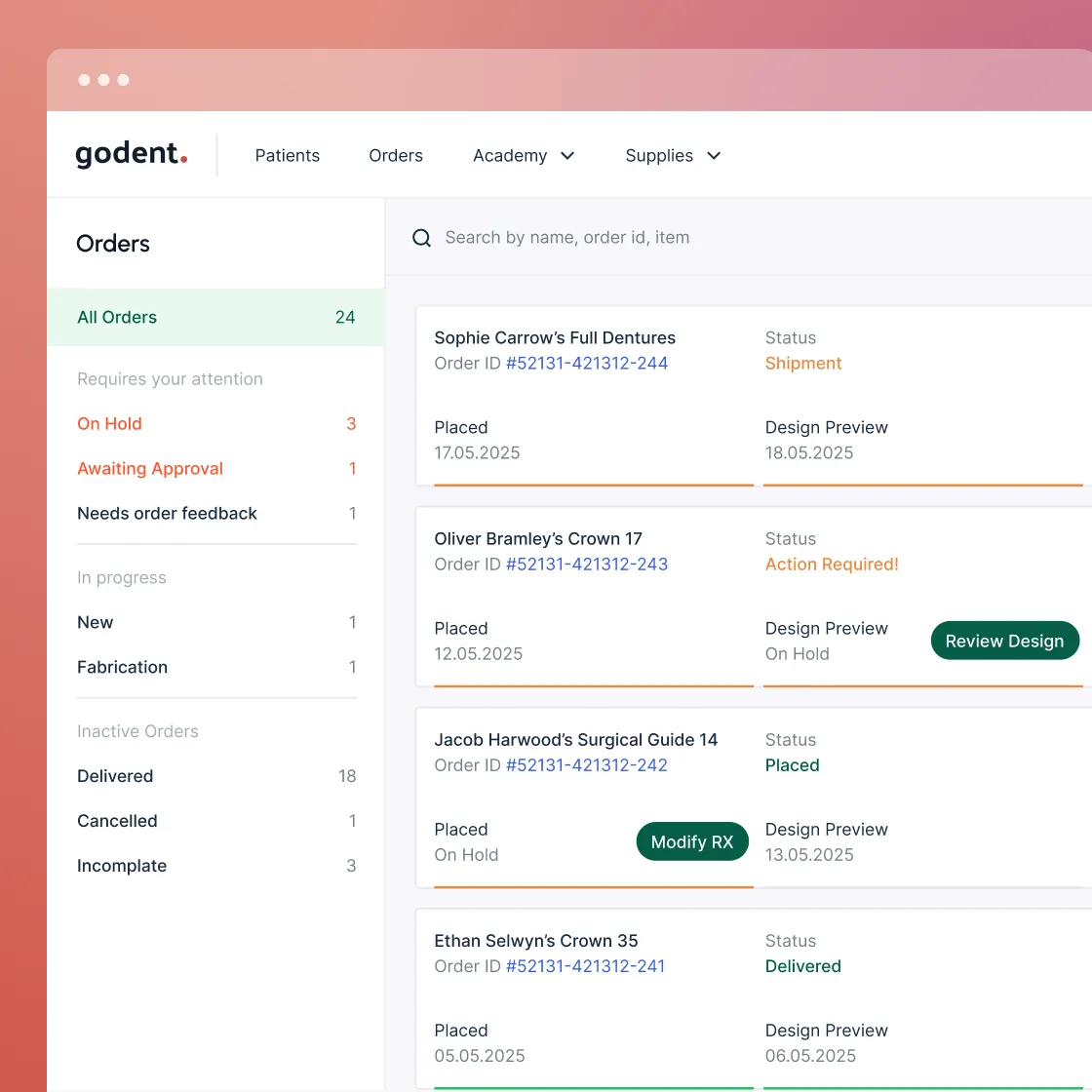The width and height of the screenshot is (1092, 1092).
Task: Click the Action Required! status
Action: tap(832, 565)
